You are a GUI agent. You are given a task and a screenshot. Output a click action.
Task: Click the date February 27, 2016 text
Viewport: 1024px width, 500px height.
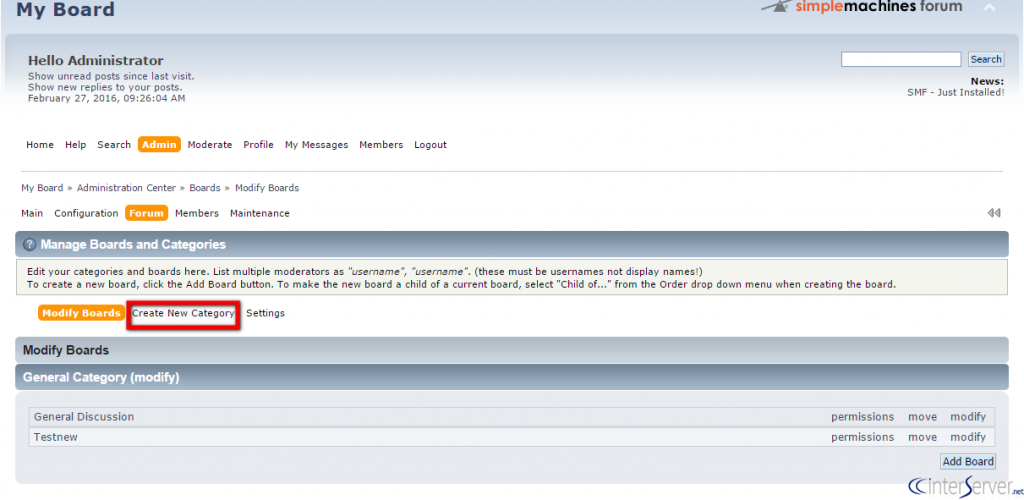106,99
